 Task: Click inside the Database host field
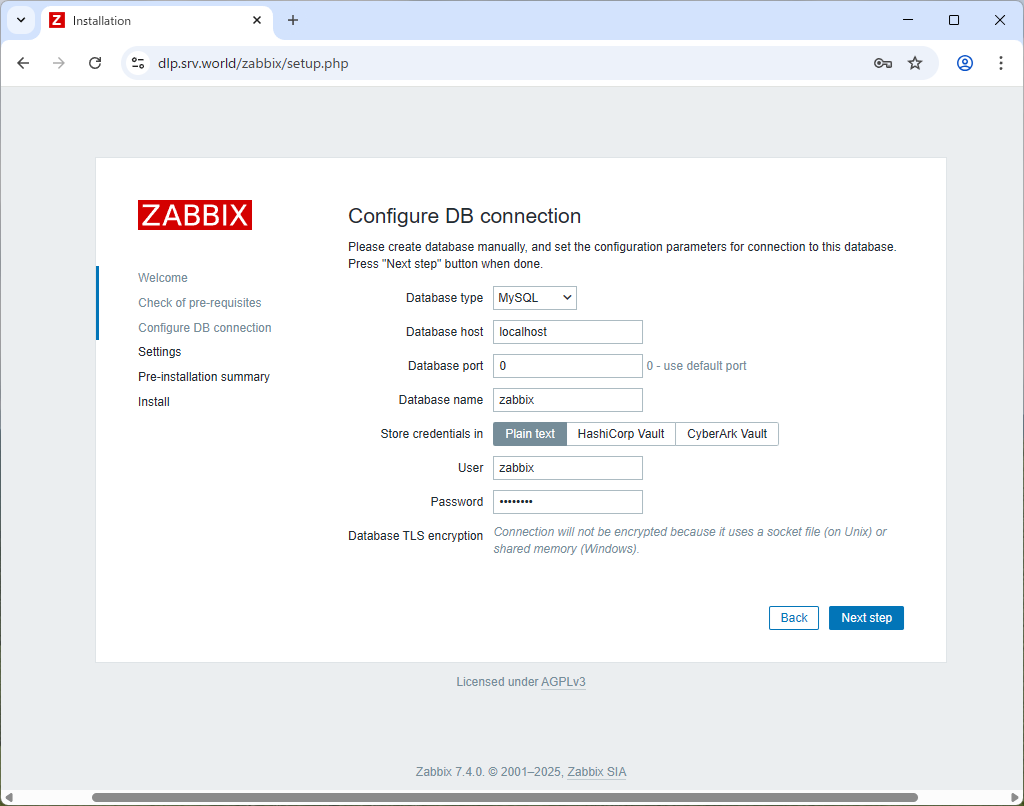567,331
